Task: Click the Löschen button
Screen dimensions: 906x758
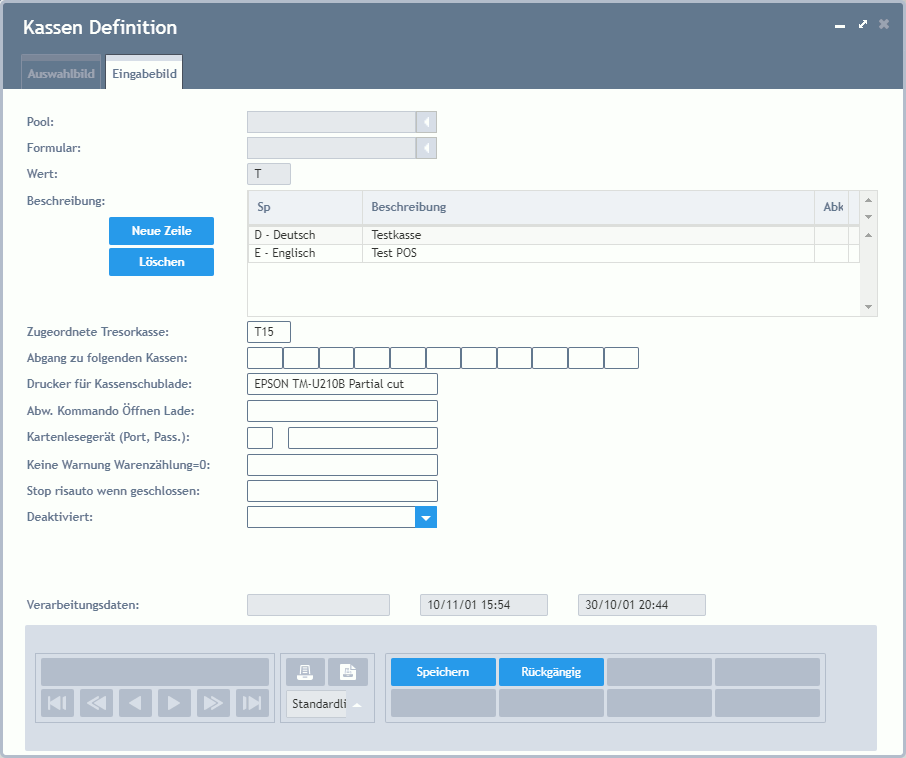Action: pyautogui.click(x=161, y=262)
